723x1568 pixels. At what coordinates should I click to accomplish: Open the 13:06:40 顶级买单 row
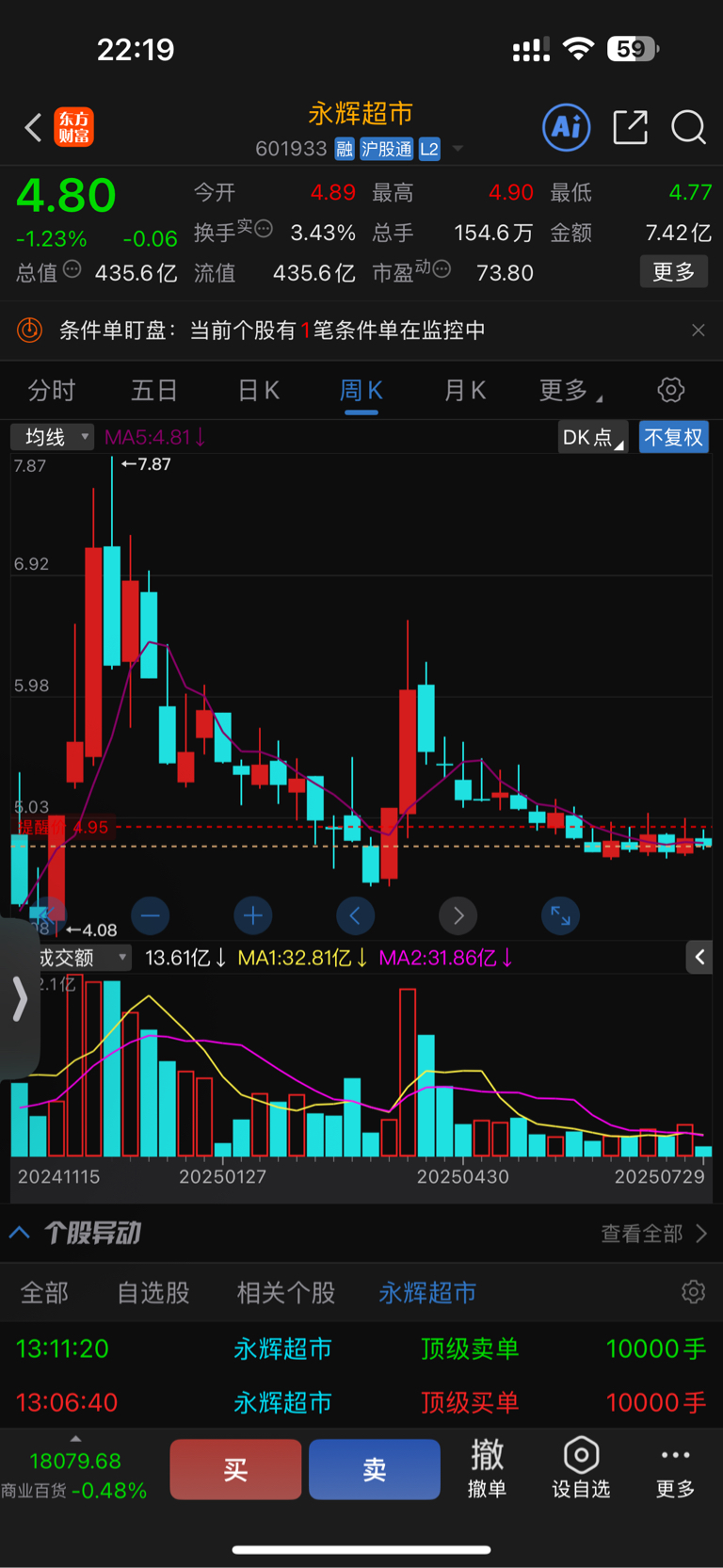[361, 1402]
